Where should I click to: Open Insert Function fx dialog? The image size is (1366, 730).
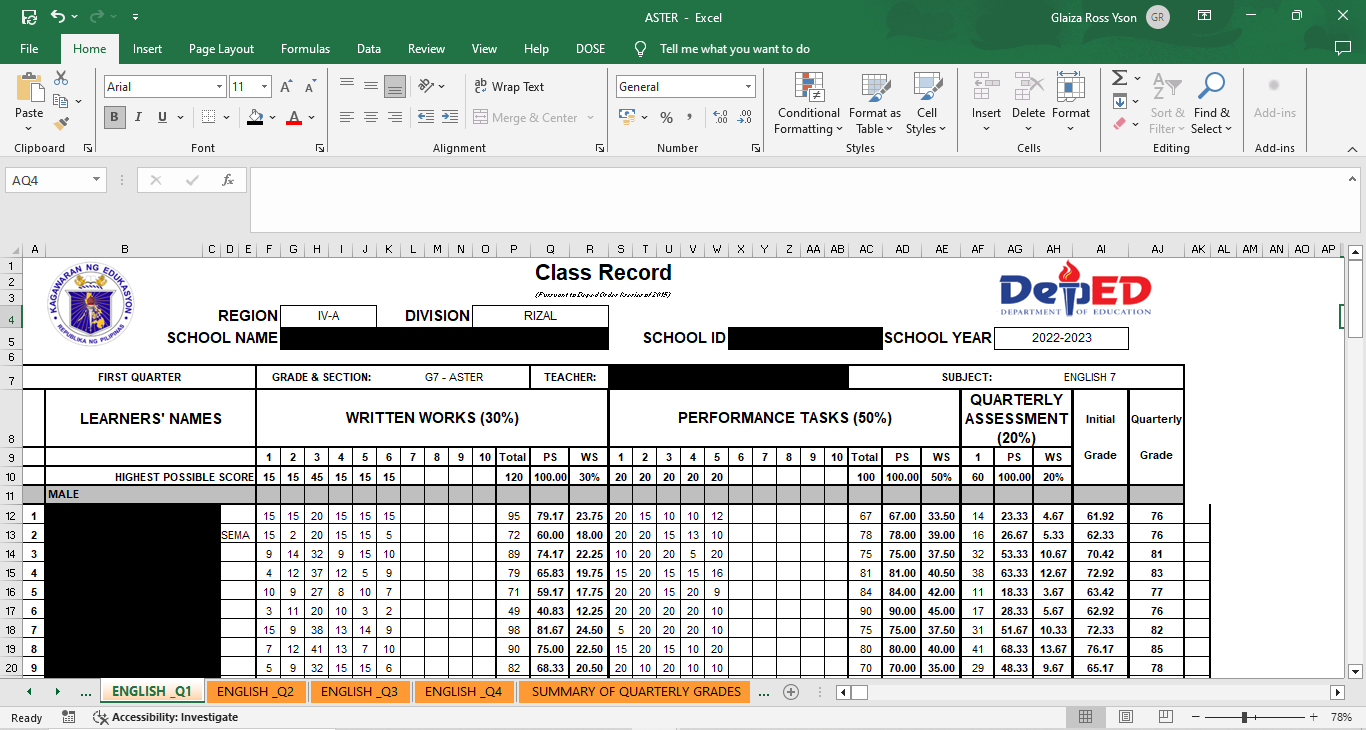(x=228, y=180)
